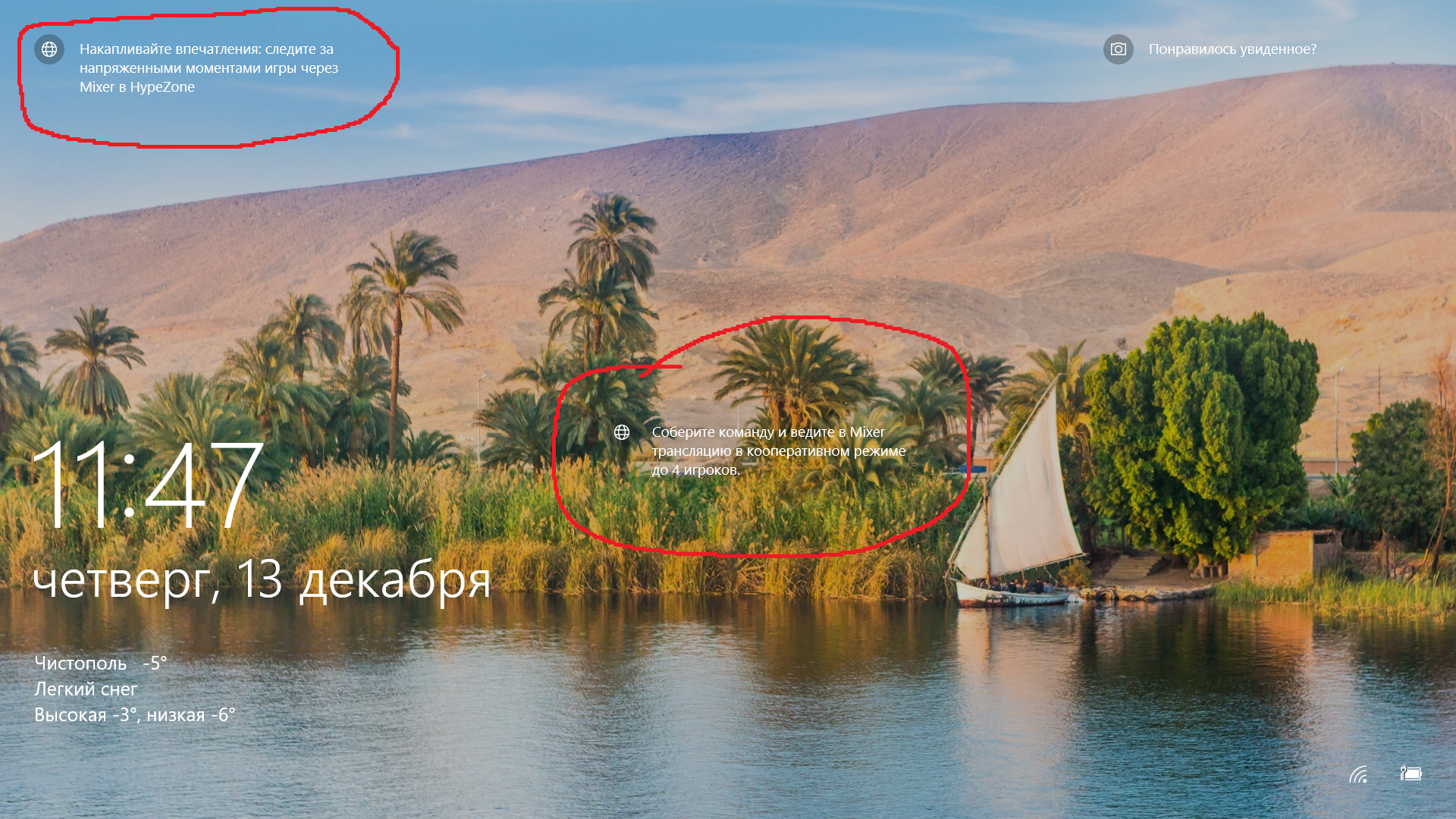Click the weather city name 'Чистополь'
This screenshot has height=819, width=1456.
click(80, 663)
